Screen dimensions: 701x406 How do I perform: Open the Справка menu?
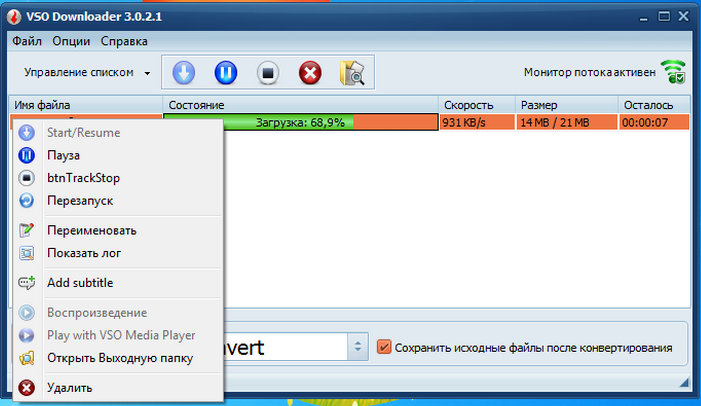(124, 41)
